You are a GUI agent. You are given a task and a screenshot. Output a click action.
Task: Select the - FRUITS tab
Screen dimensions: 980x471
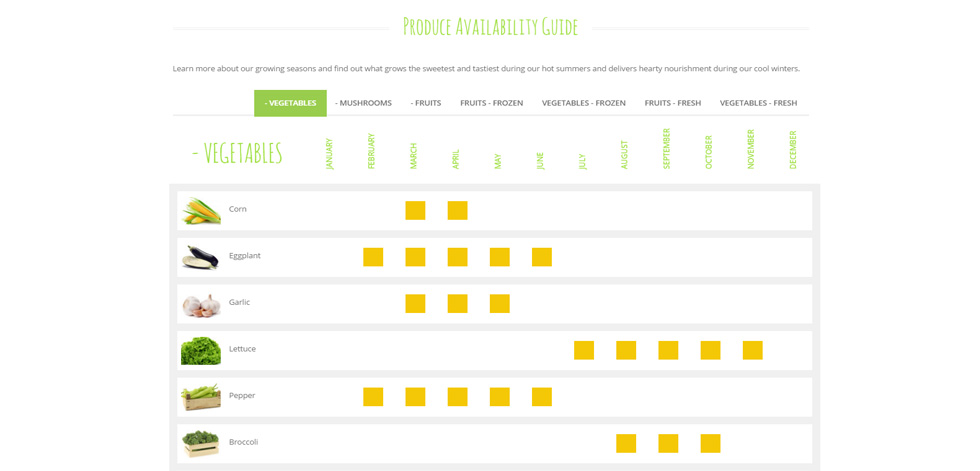(x=426, y=103)
